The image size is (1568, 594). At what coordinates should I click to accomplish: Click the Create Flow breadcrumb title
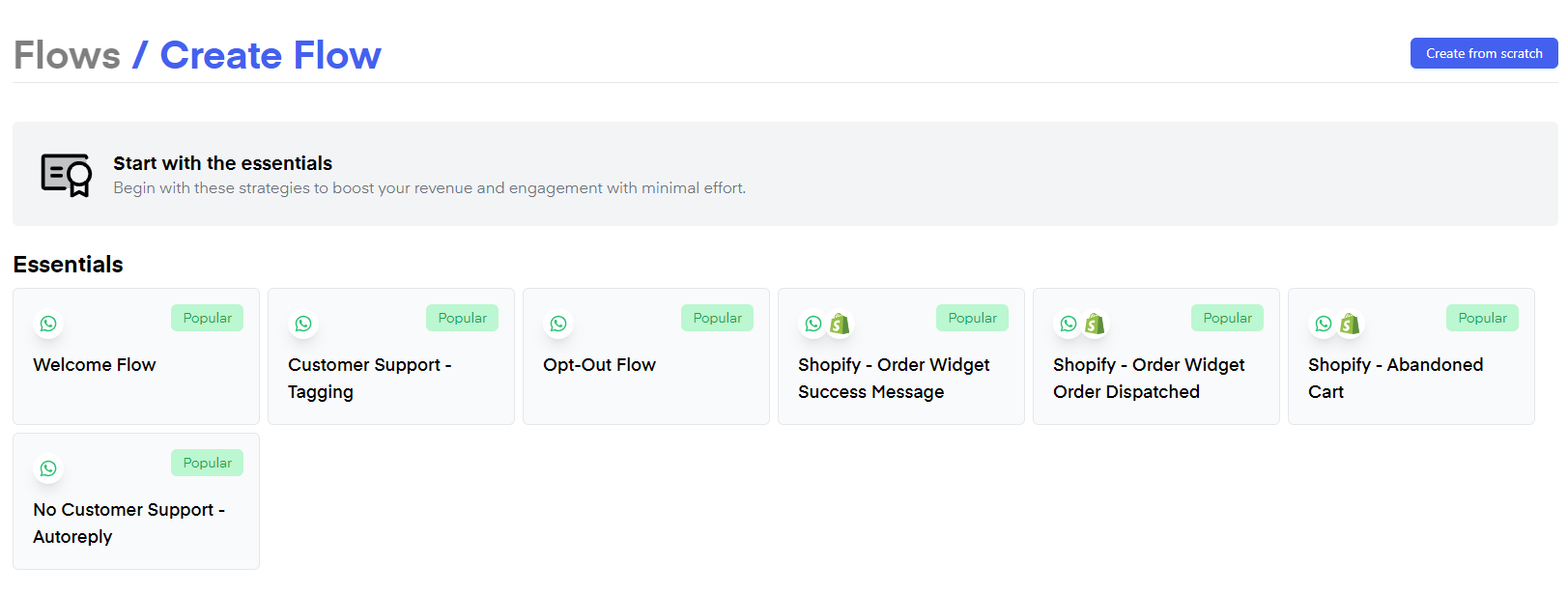[x=271, y=55]
